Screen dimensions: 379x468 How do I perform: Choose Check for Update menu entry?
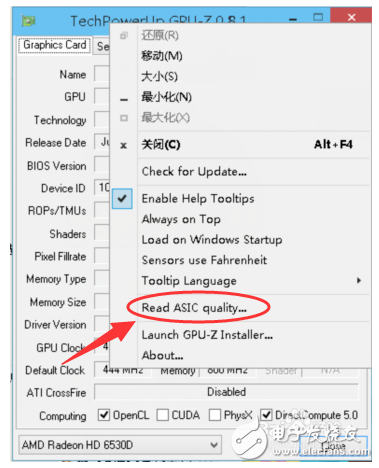[194, 172]
